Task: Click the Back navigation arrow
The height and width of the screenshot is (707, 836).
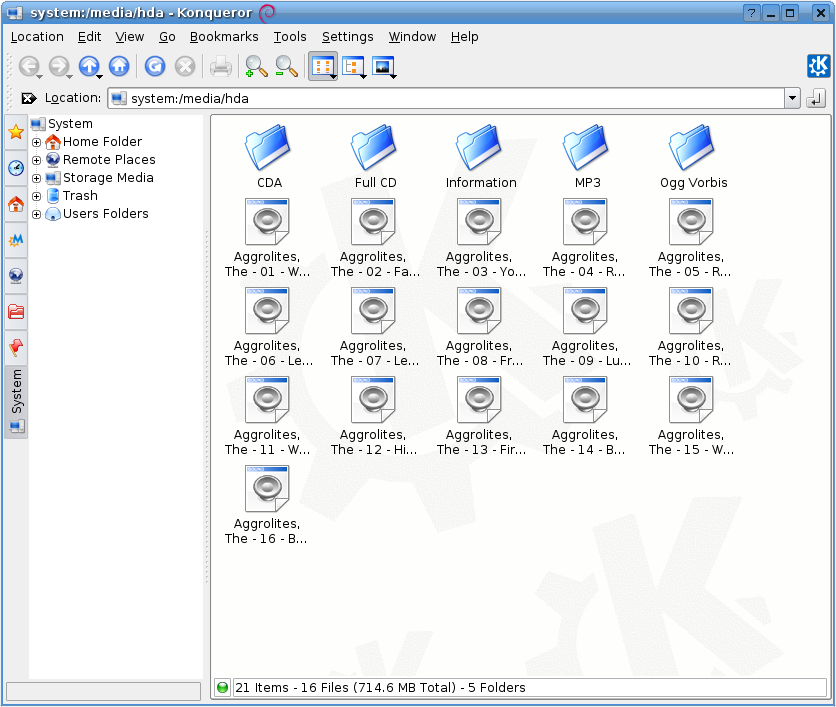Action: (x=28, y=67)
